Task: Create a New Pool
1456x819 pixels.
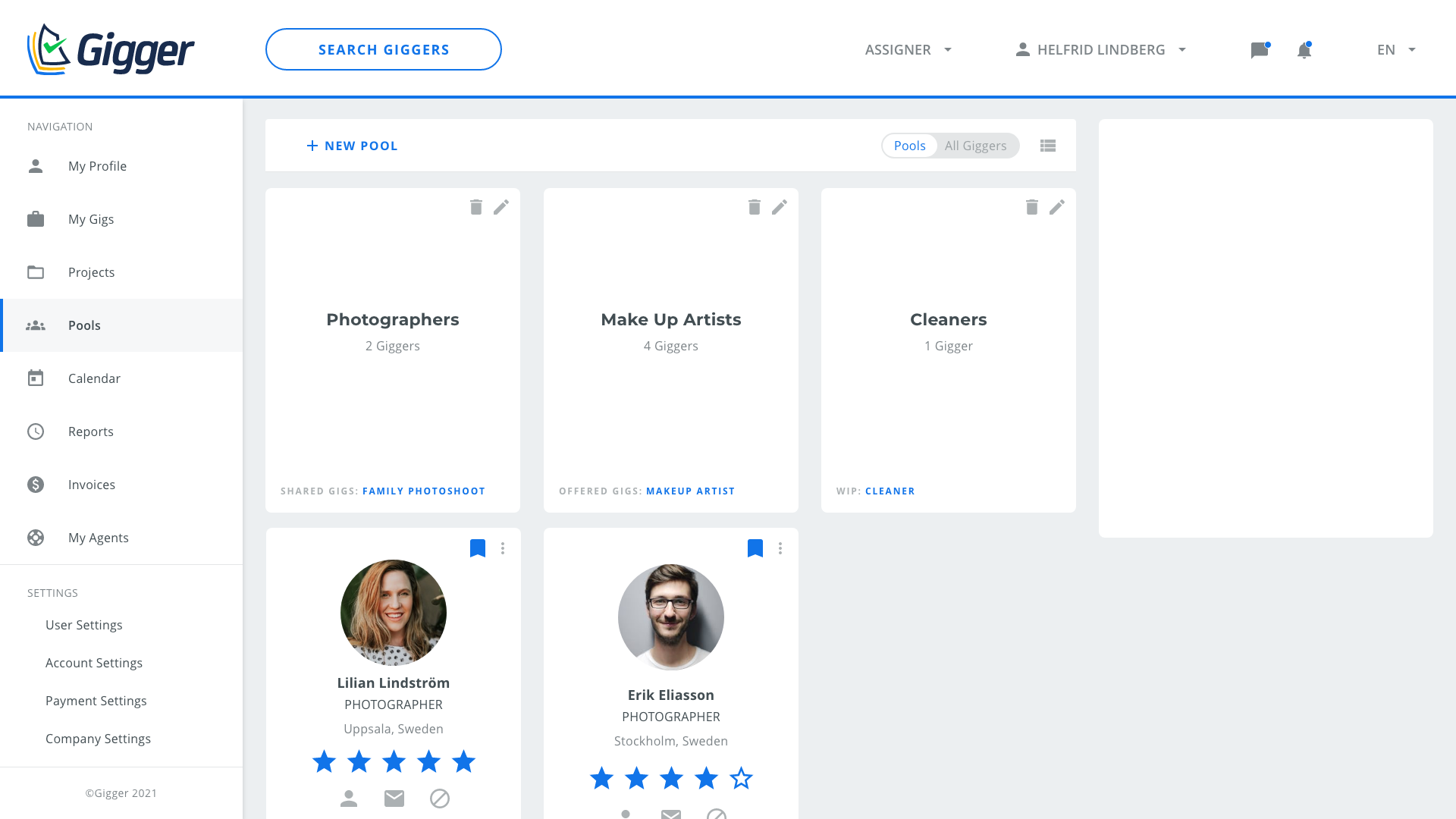Action: click(x=352, y=146)
